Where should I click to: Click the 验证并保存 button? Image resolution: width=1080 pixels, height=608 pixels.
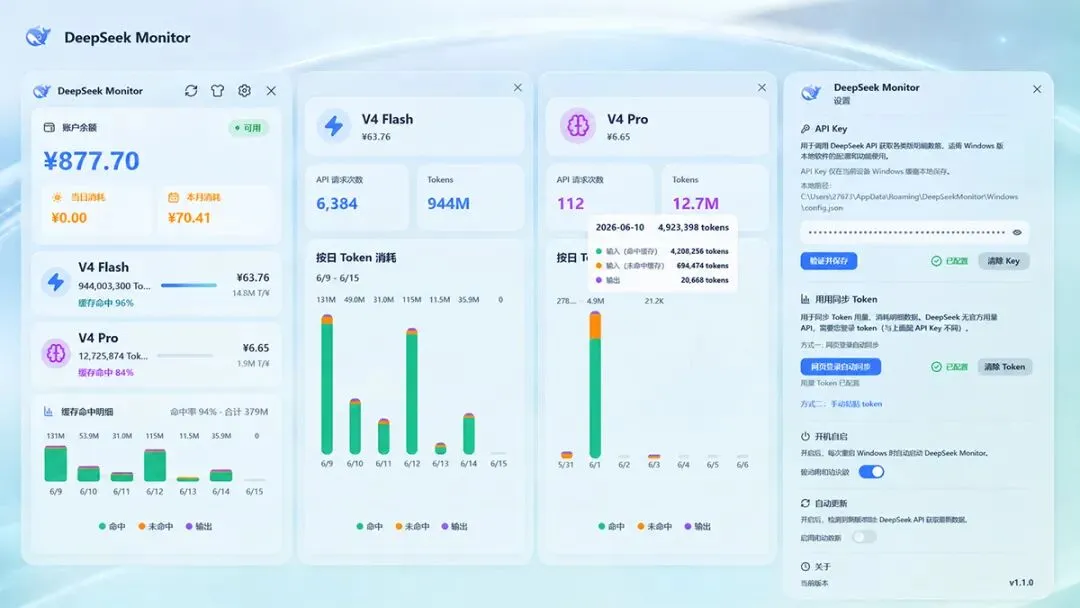click(829, 261)
